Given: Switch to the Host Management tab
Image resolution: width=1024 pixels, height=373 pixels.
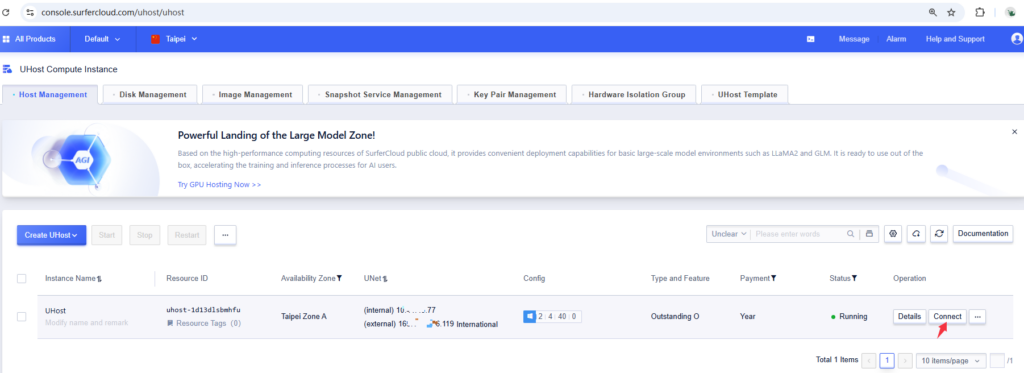Looking at the screenshot, I should [50, 95].
